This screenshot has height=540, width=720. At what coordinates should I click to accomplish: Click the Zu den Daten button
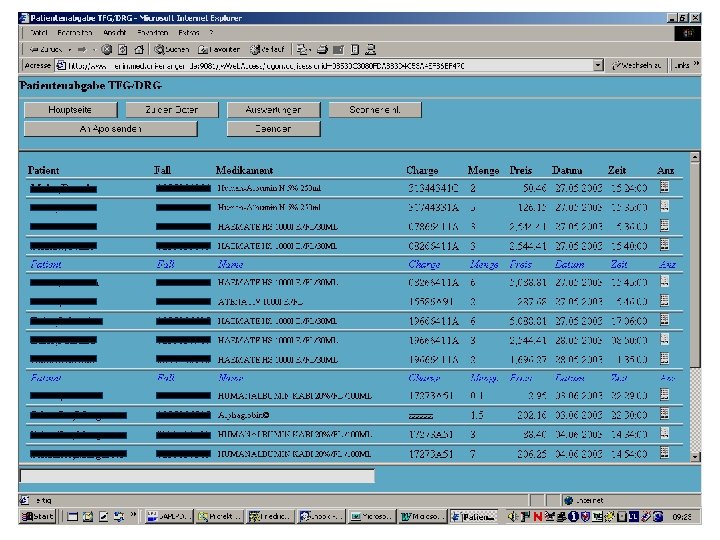[172, 110]
